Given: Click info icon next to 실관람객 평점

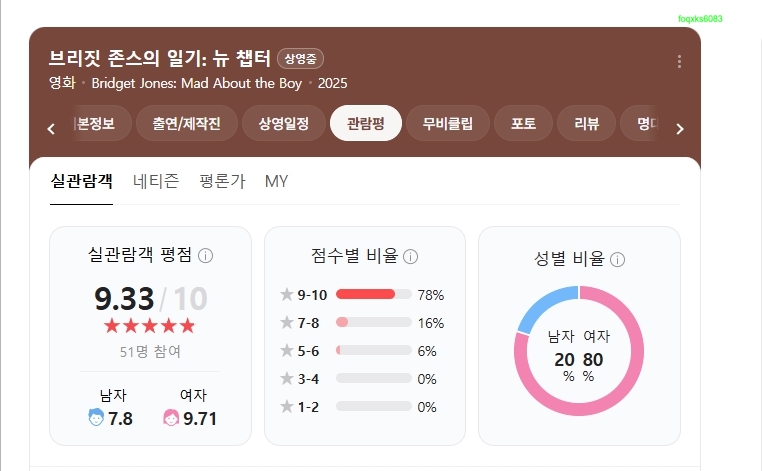Looking at the screenshot, I should 206,256.
